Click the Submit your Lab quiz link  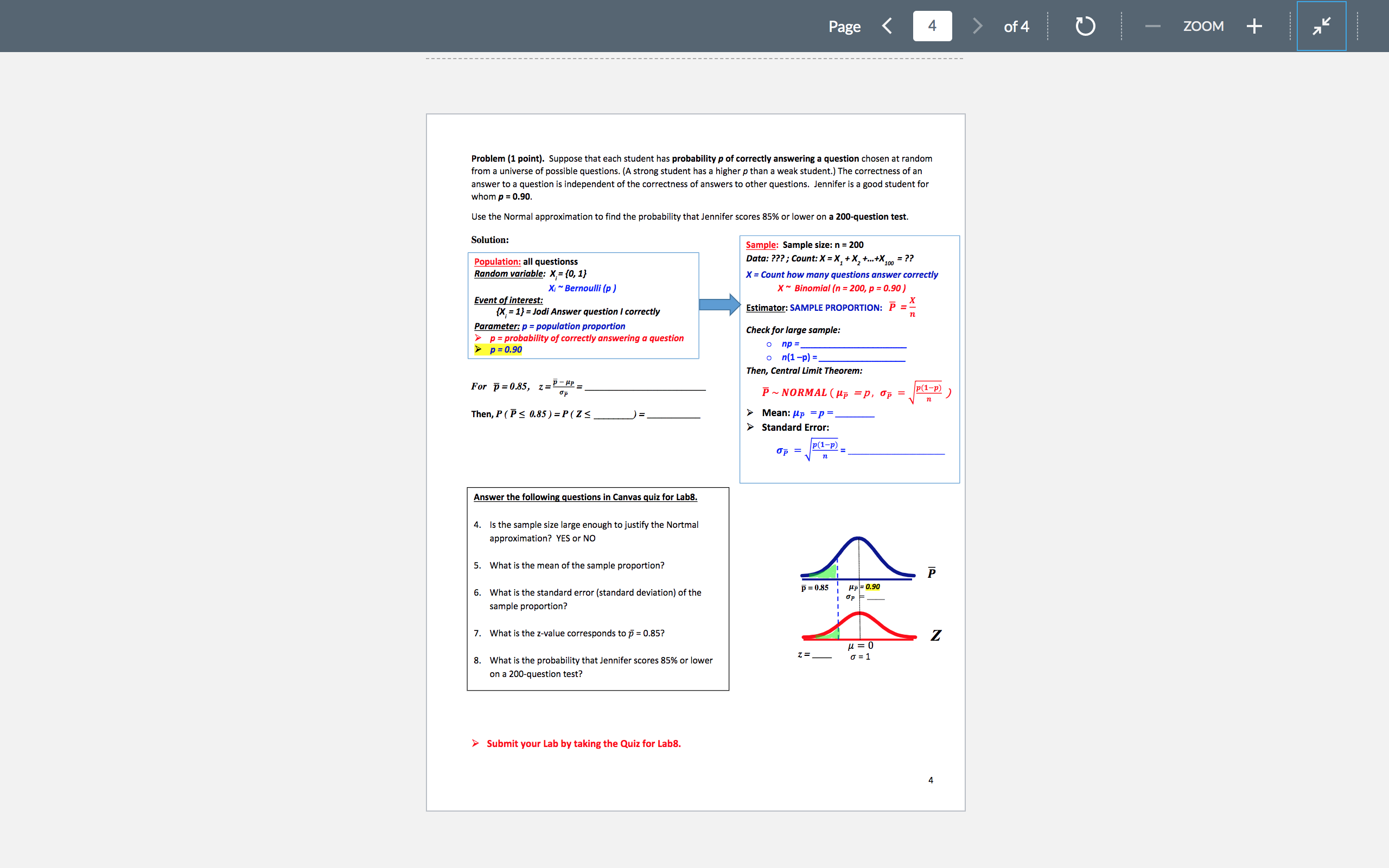[583, 743]
